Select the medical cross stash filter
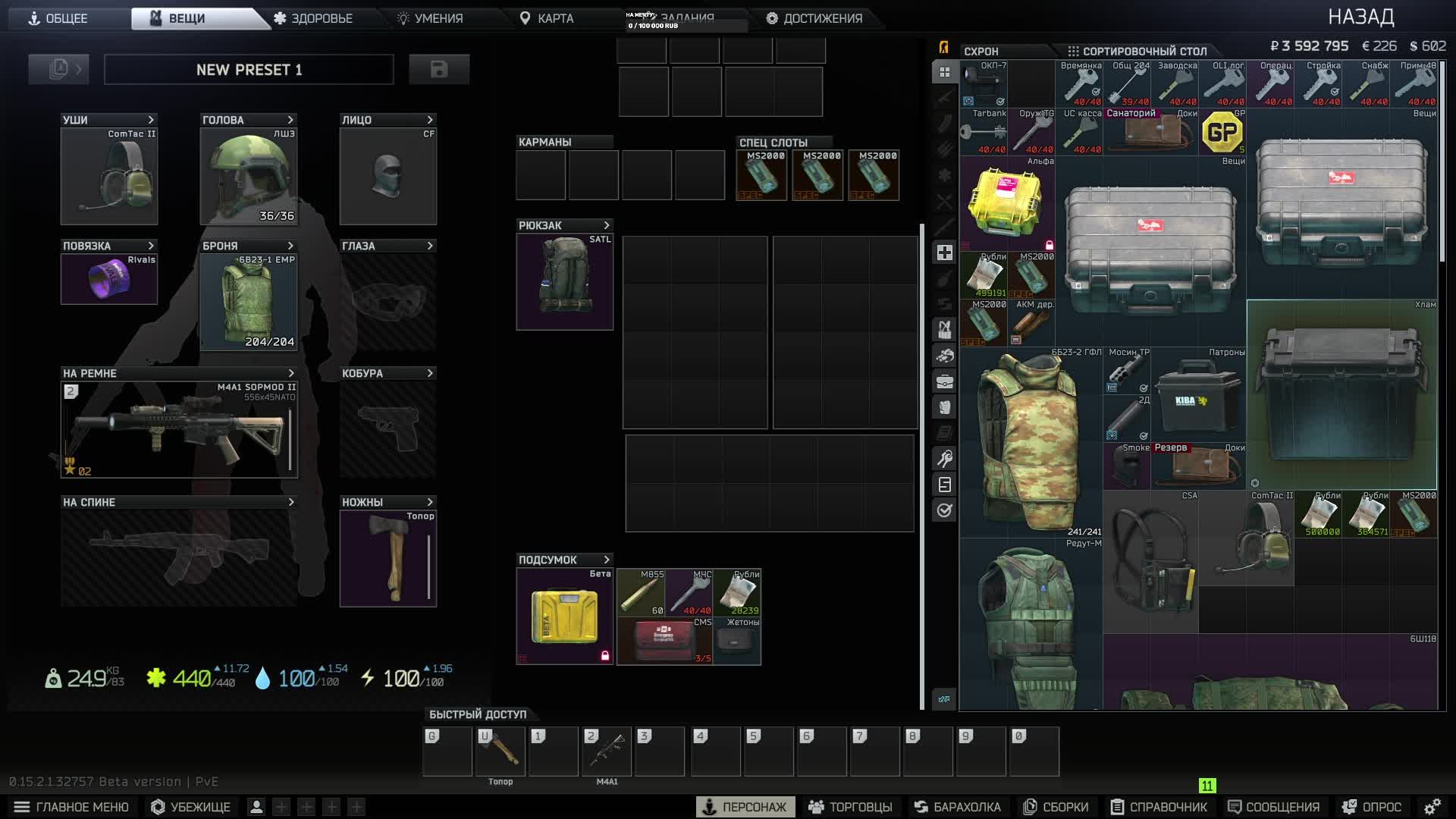Viewport: 1456px width, 819px height. click(944, 253)
